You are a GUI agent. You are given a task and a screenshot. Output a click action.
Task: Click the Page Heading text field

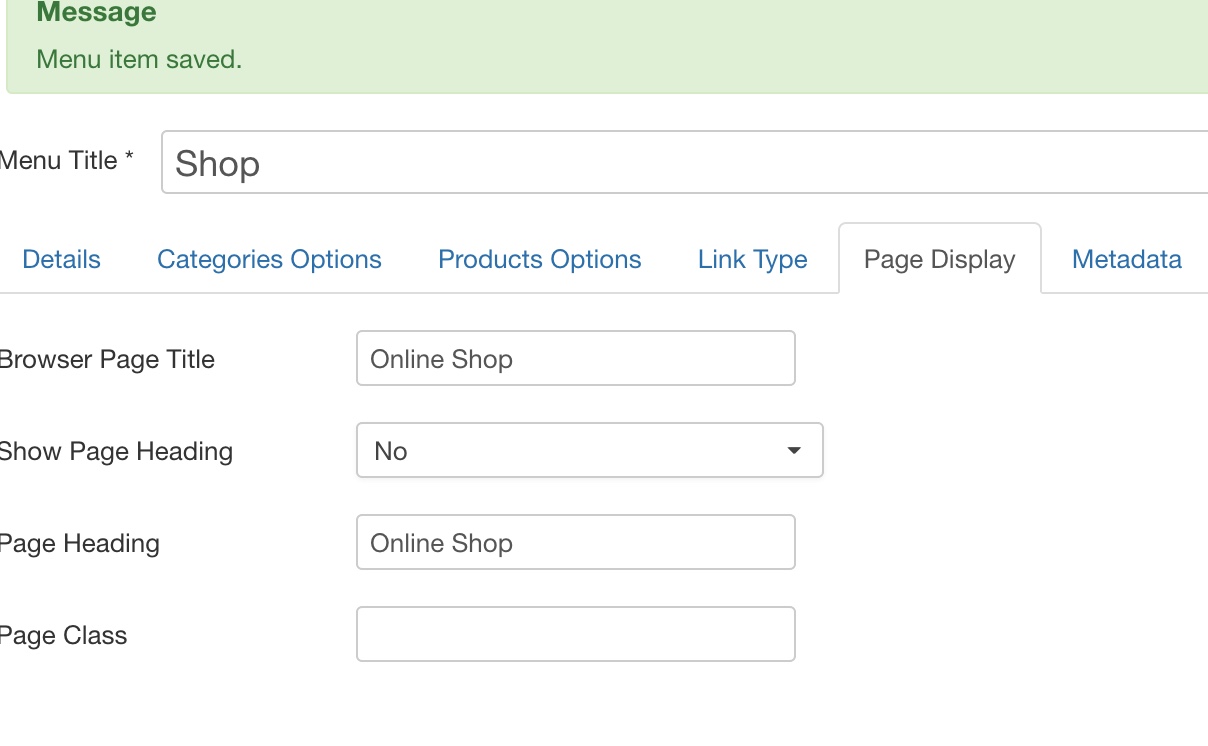(x=575, y=543)
